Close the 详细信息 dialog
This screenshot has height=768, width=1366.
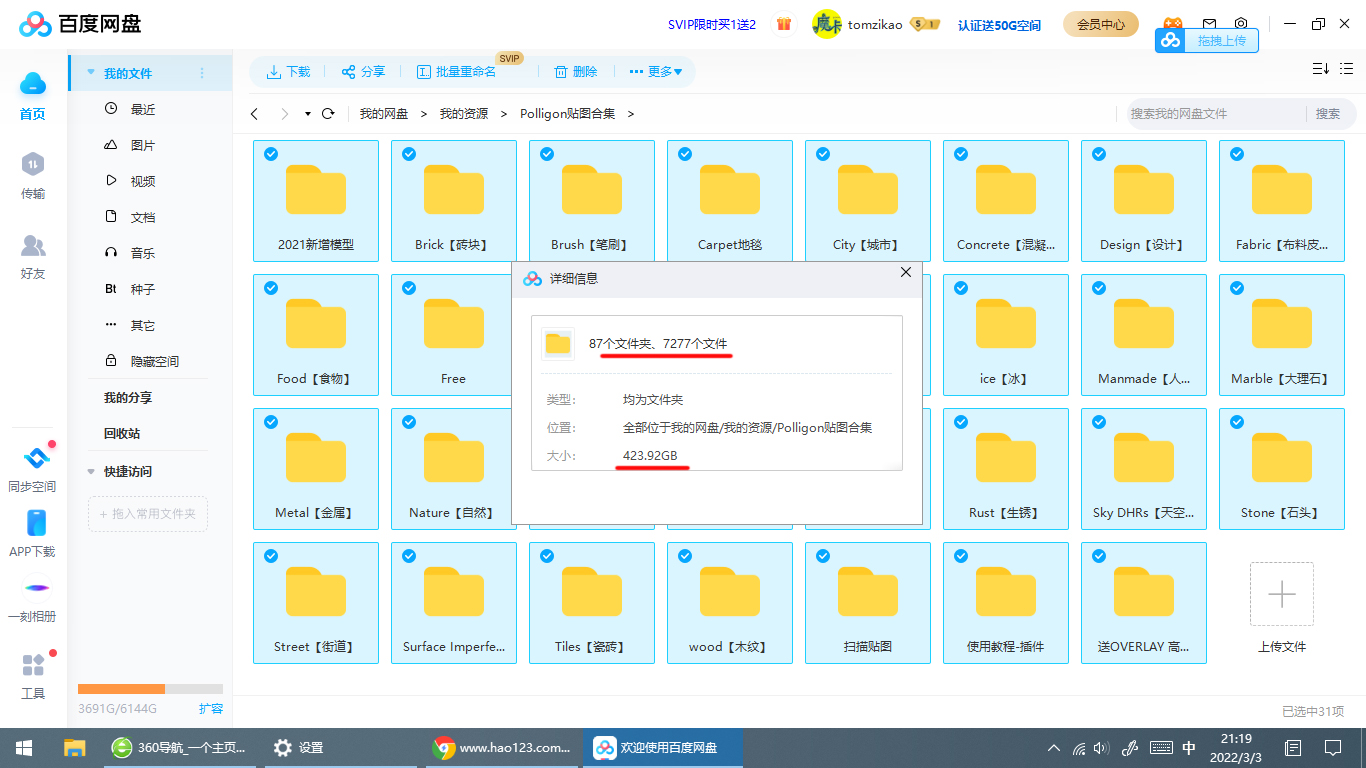[906, 272]
